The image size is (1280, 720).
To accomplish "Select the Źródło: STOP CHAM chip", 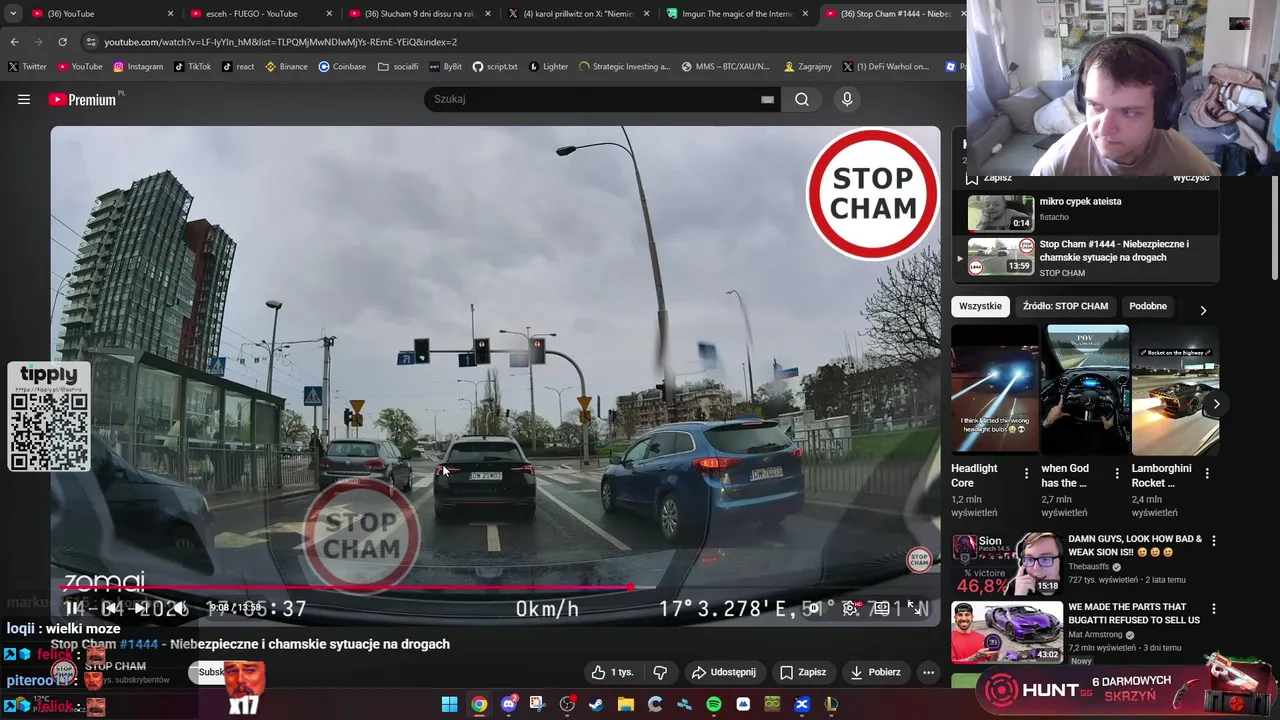I will [x=1065, y=306].
